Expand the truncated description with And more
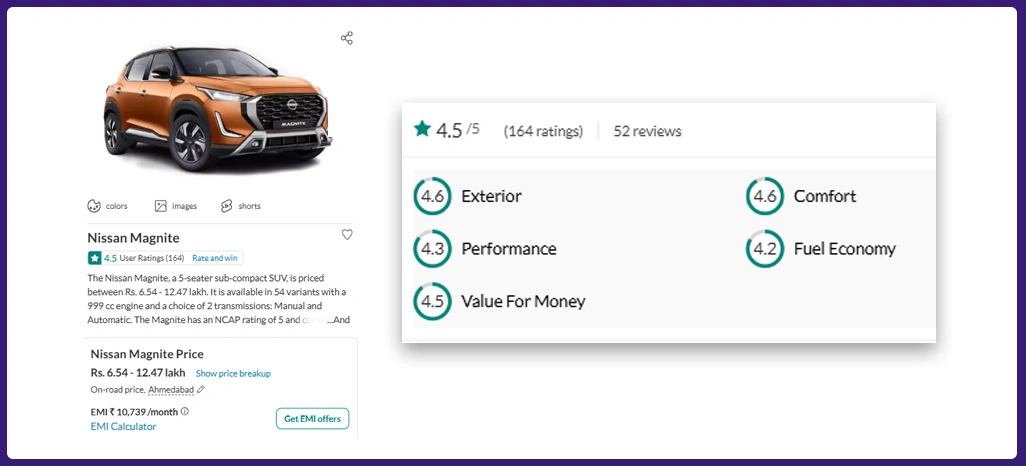Viewport: 1026px width, 466px height. [x=338, y=320]
